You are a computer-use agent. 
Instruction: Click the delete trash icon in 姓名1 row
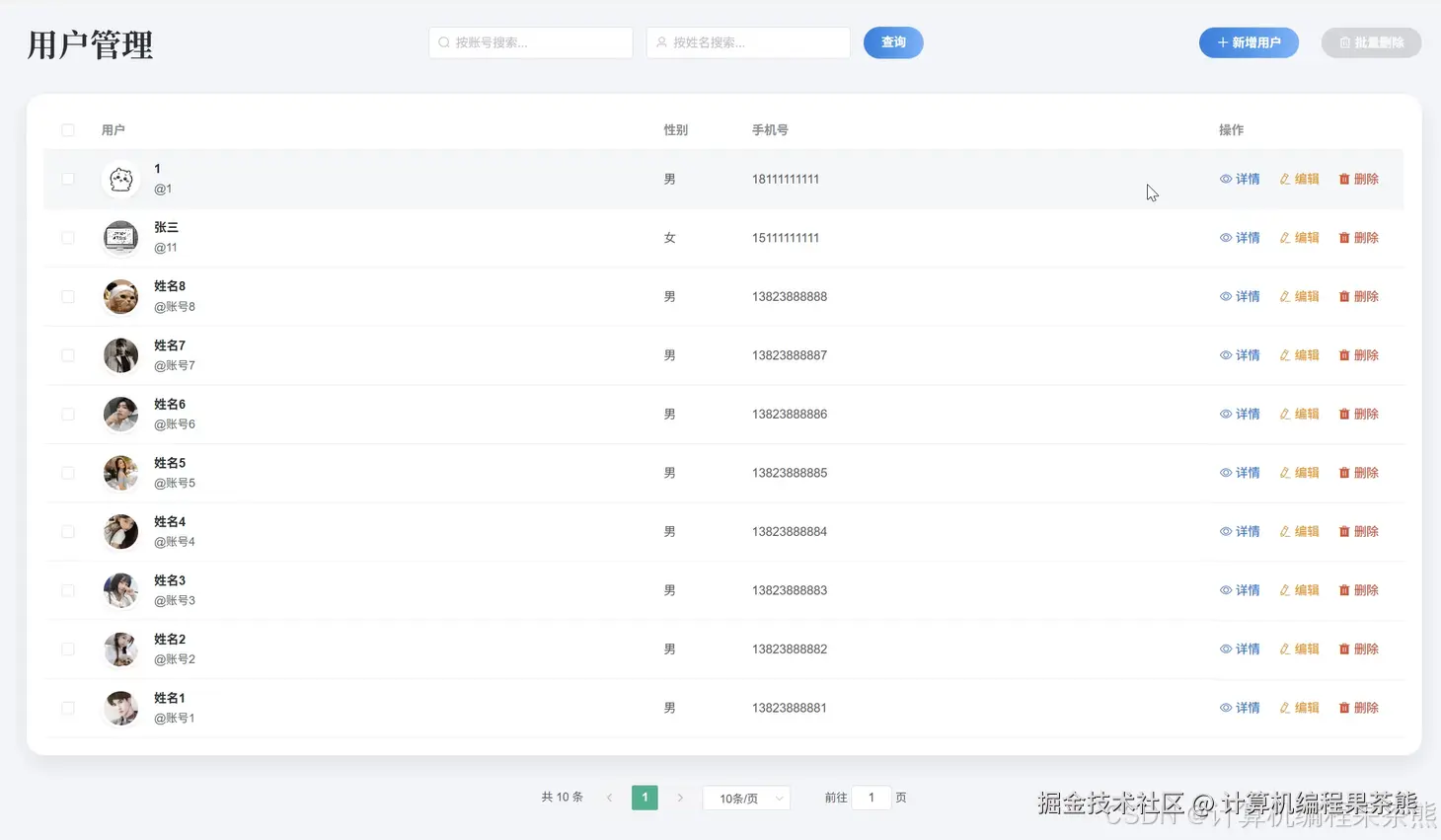click(x=1344, y=707)
